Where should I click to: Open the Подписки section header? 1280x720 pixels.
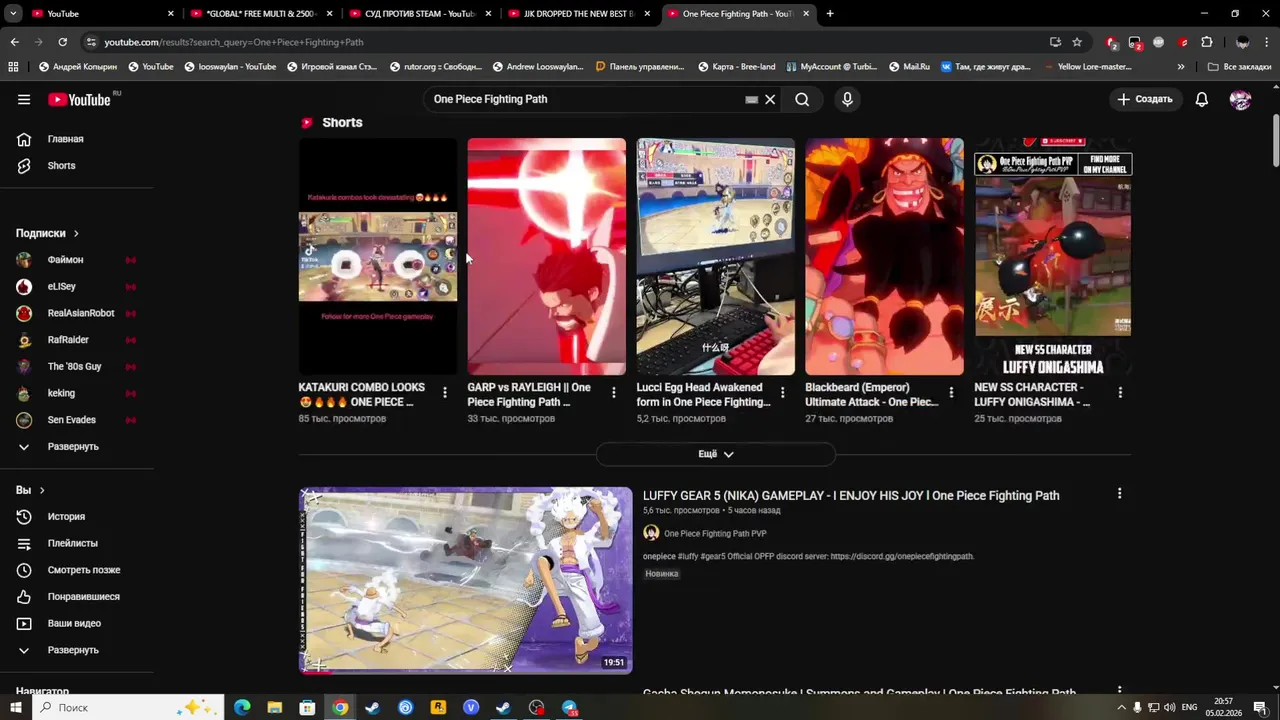(47, 233)
